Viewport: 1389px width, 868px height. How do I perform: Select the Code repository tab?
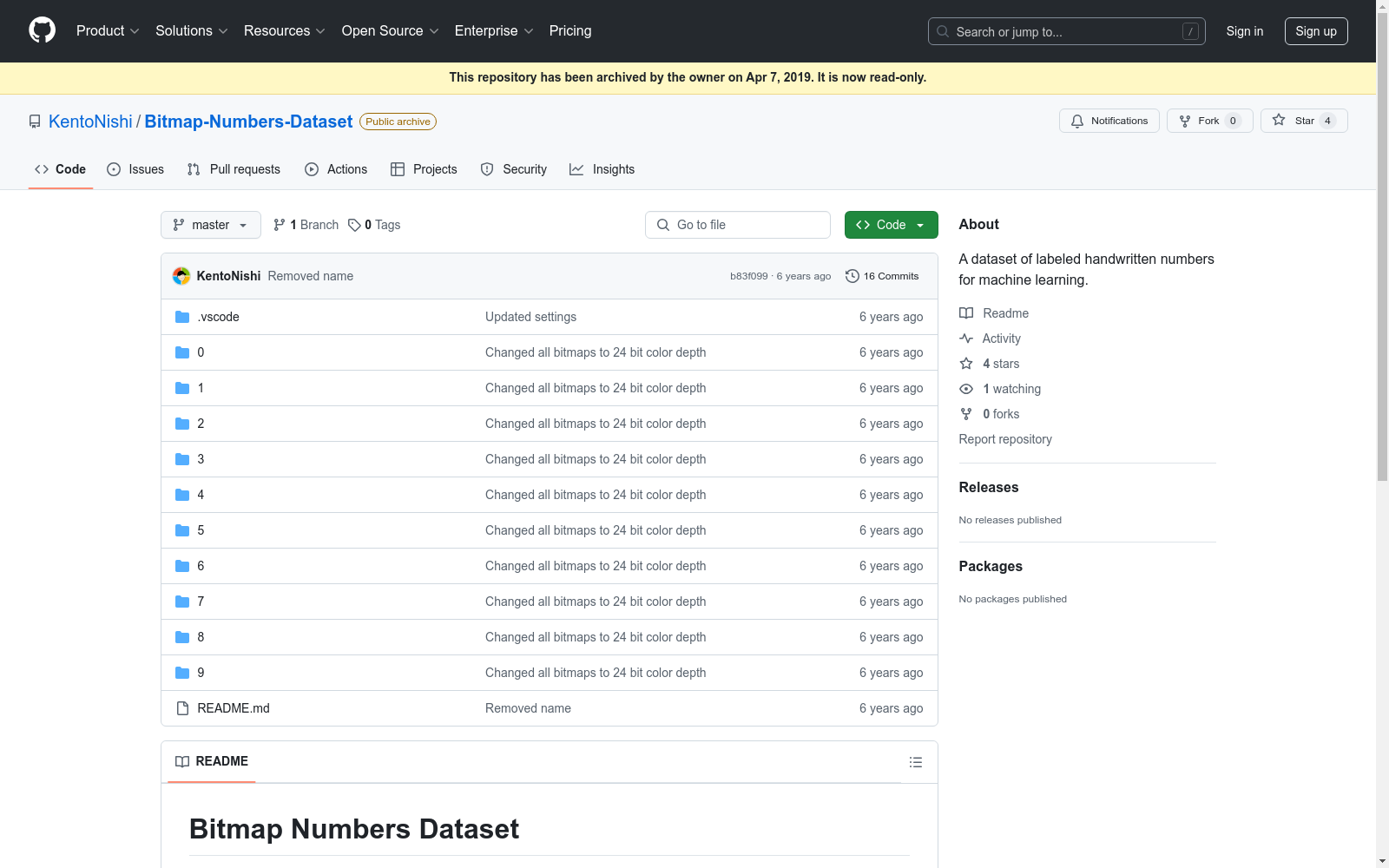pos(61,169)
